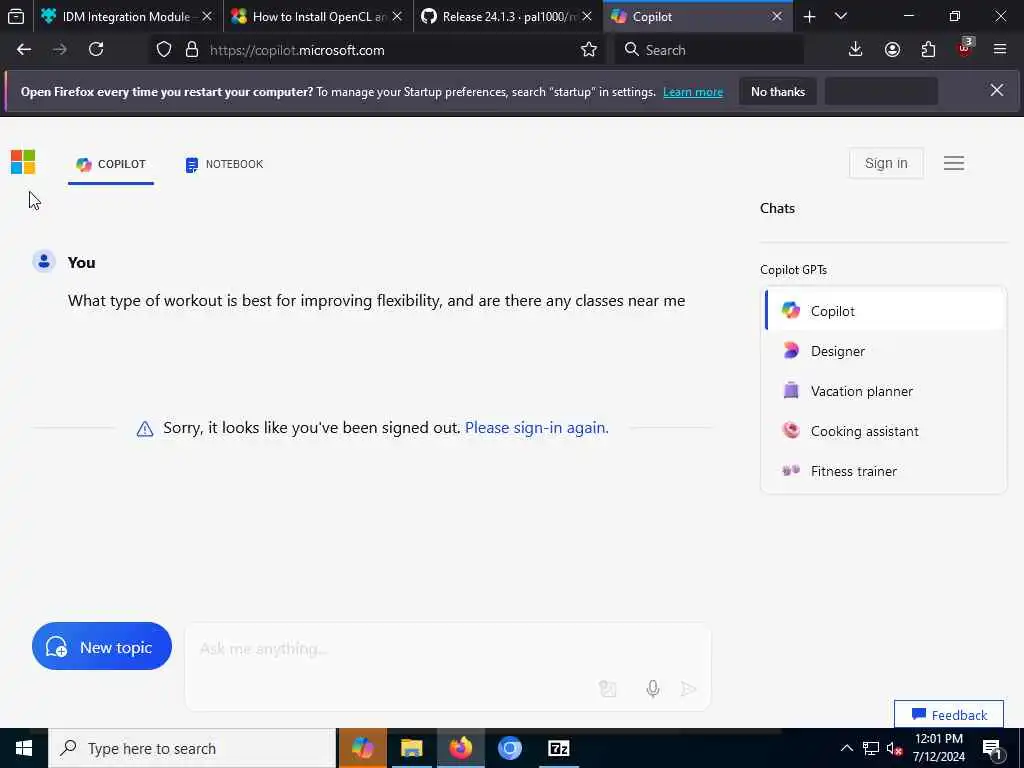Dismiss the startup notification bar
Image resolution: width=1024 pixels, height=768 pixels.
click(997, 91)
